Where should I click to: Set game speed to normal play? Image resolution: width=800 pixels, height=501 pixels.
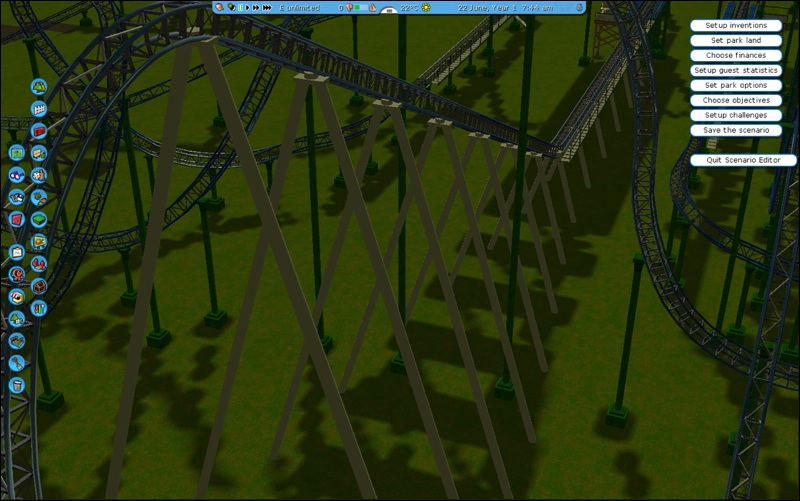click(247, 8)
